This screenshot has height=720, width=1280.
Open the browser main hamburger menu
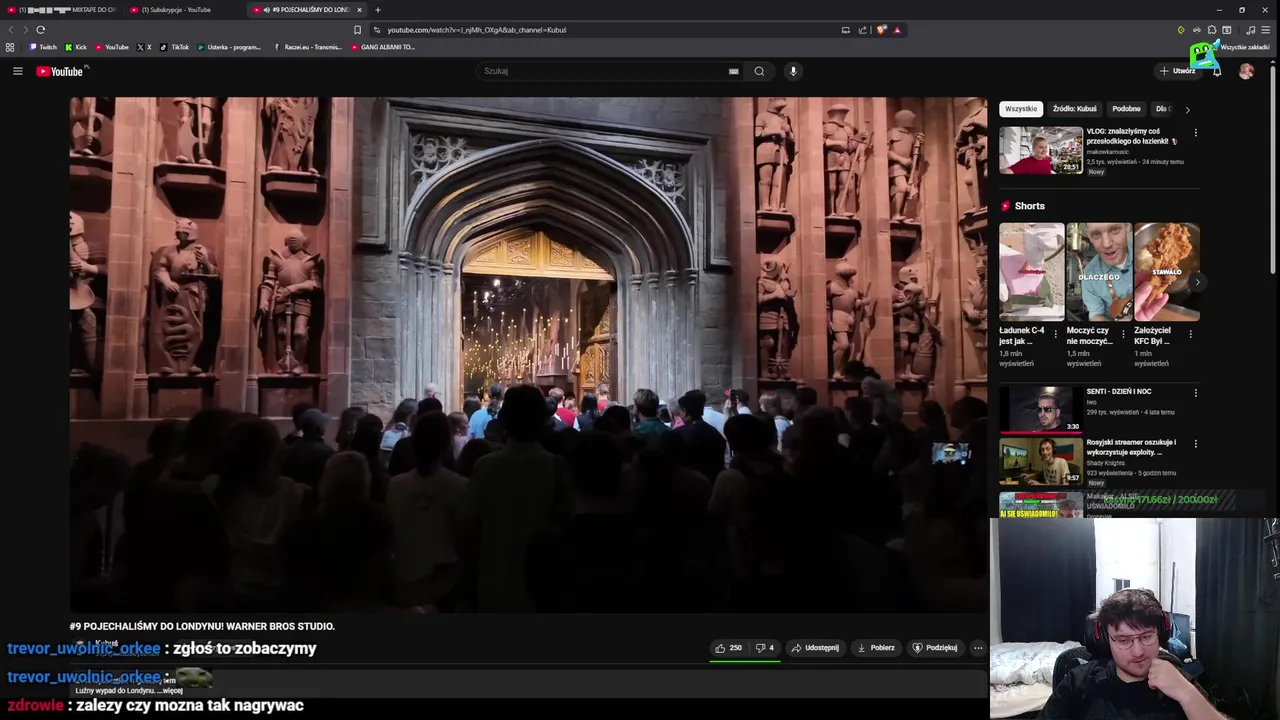[x=1265, y=30]
